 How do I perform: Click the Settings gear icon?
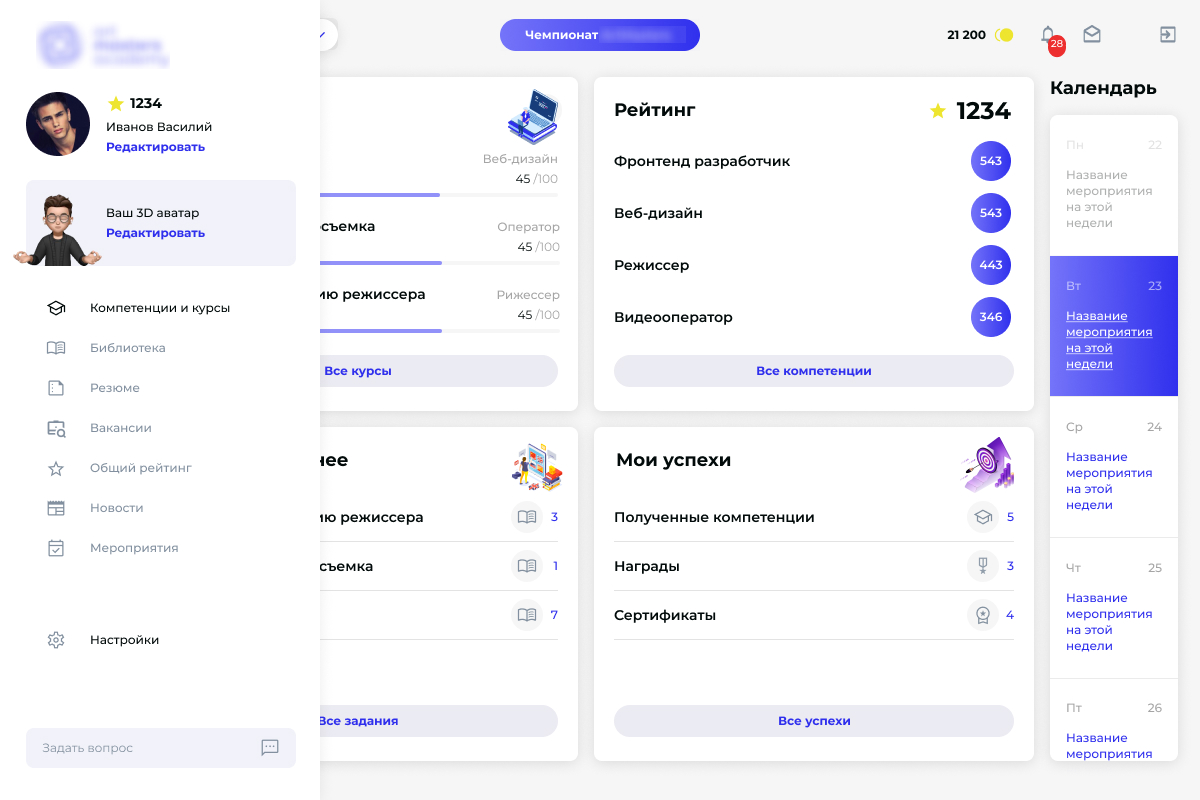(x=56, y=640)
